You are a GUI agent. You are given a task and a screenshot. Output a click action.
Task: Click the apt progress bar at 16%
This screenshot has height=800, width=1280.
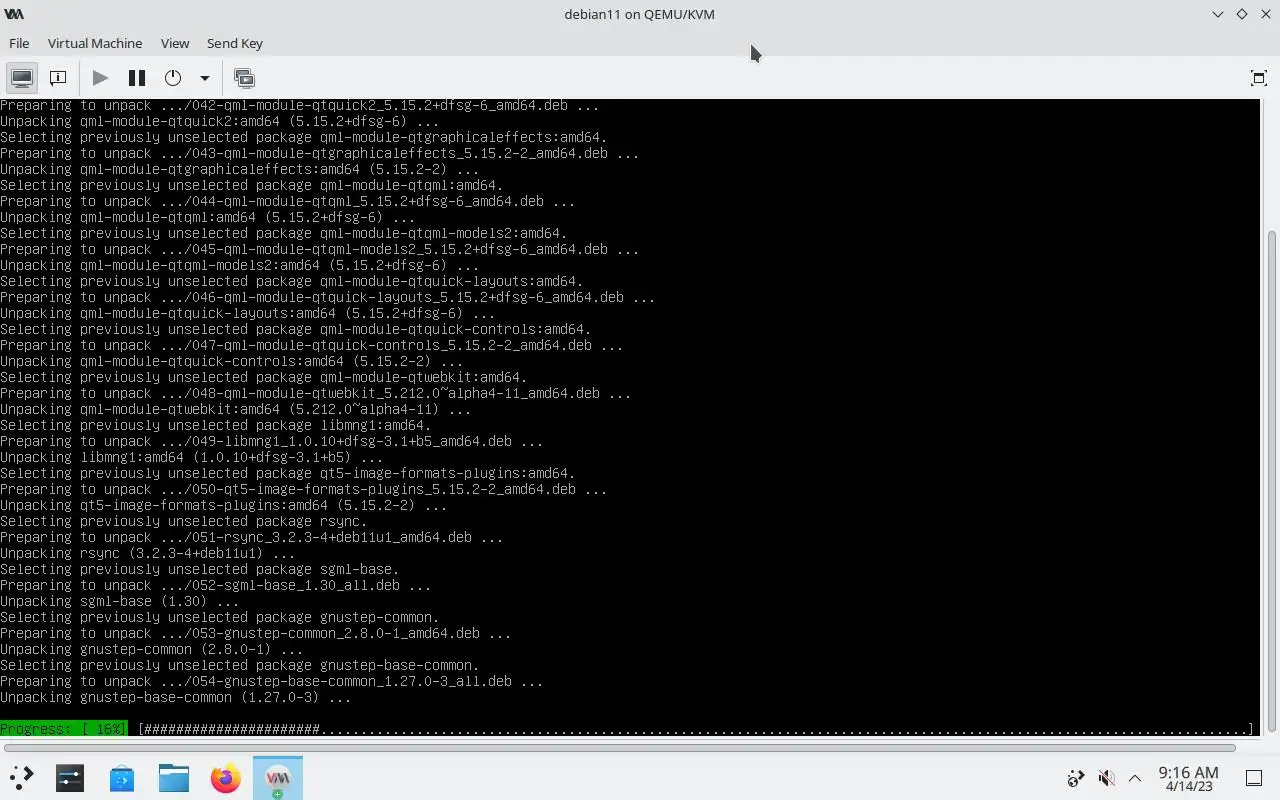point(627,729)
